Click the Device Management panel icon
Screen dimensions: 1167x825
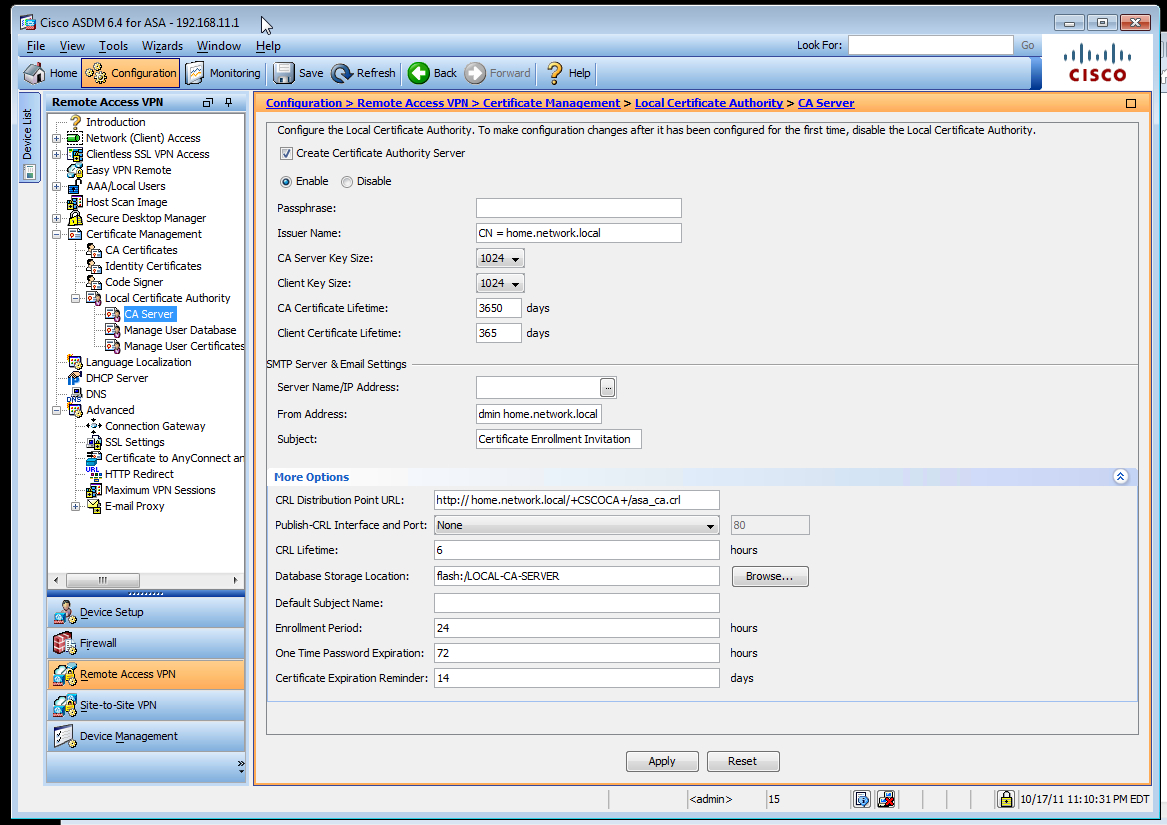point(64,736)
